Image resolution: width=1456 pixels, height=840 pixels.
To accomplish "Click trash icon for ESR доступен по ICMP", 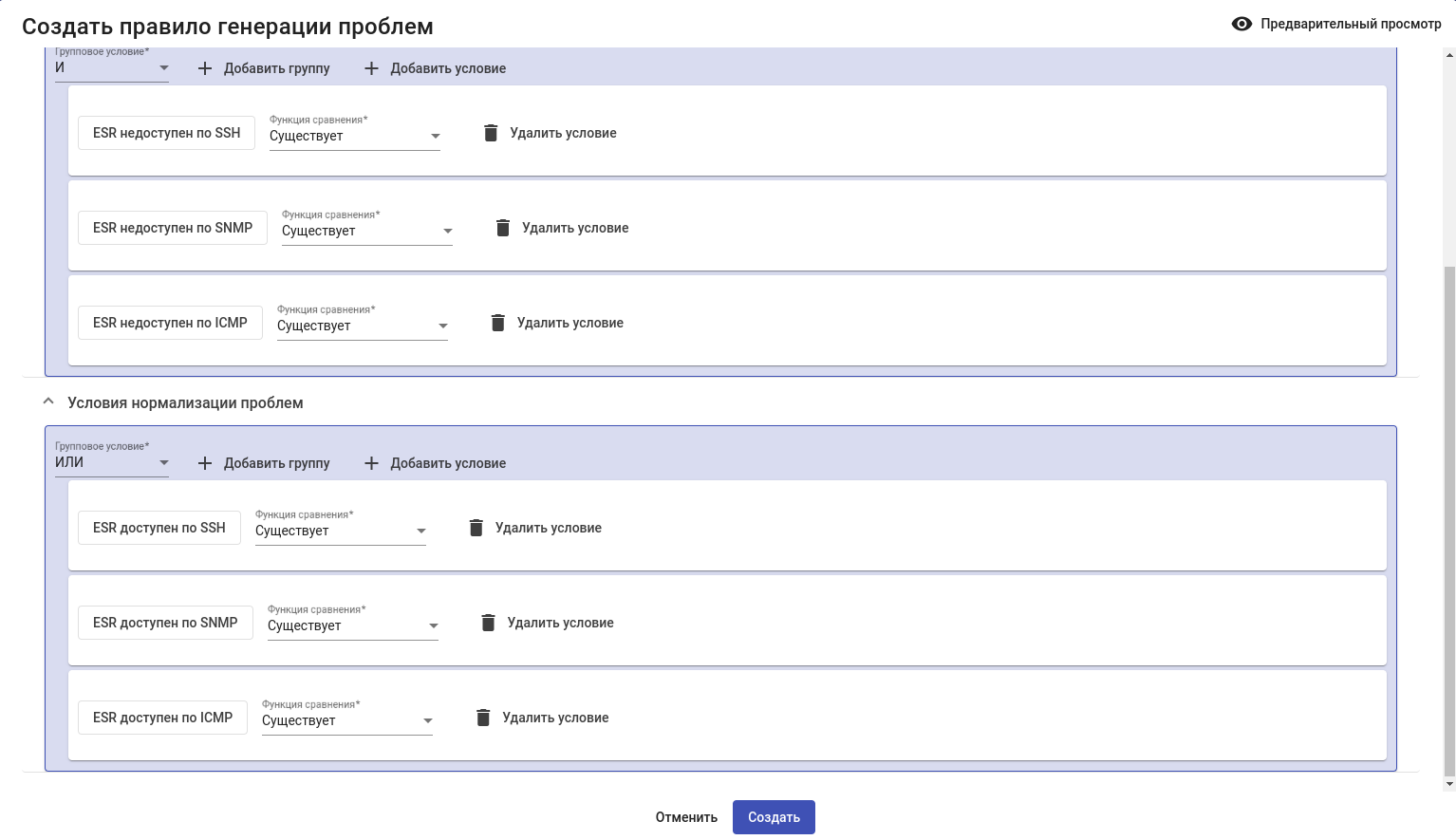I will 483,718.
